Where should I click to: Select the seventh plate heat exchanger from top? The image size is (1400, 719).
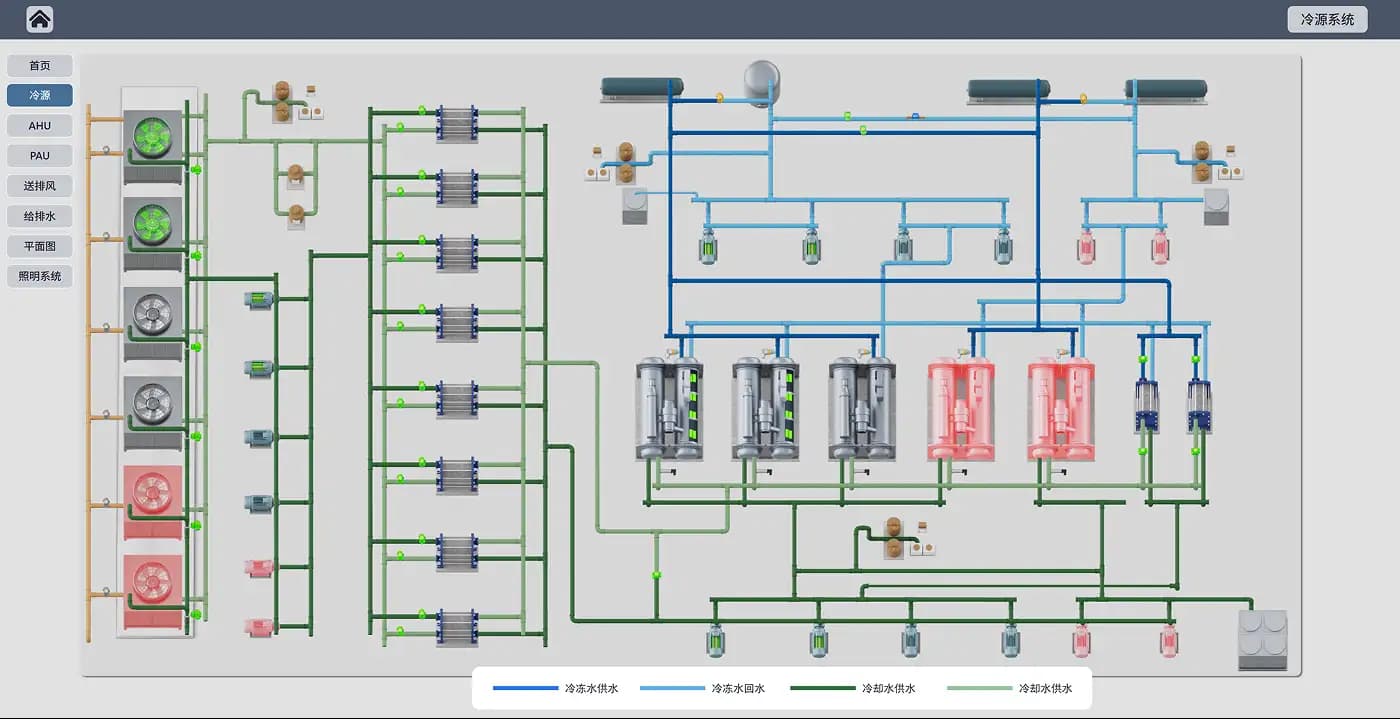click(x=457, y=553)
